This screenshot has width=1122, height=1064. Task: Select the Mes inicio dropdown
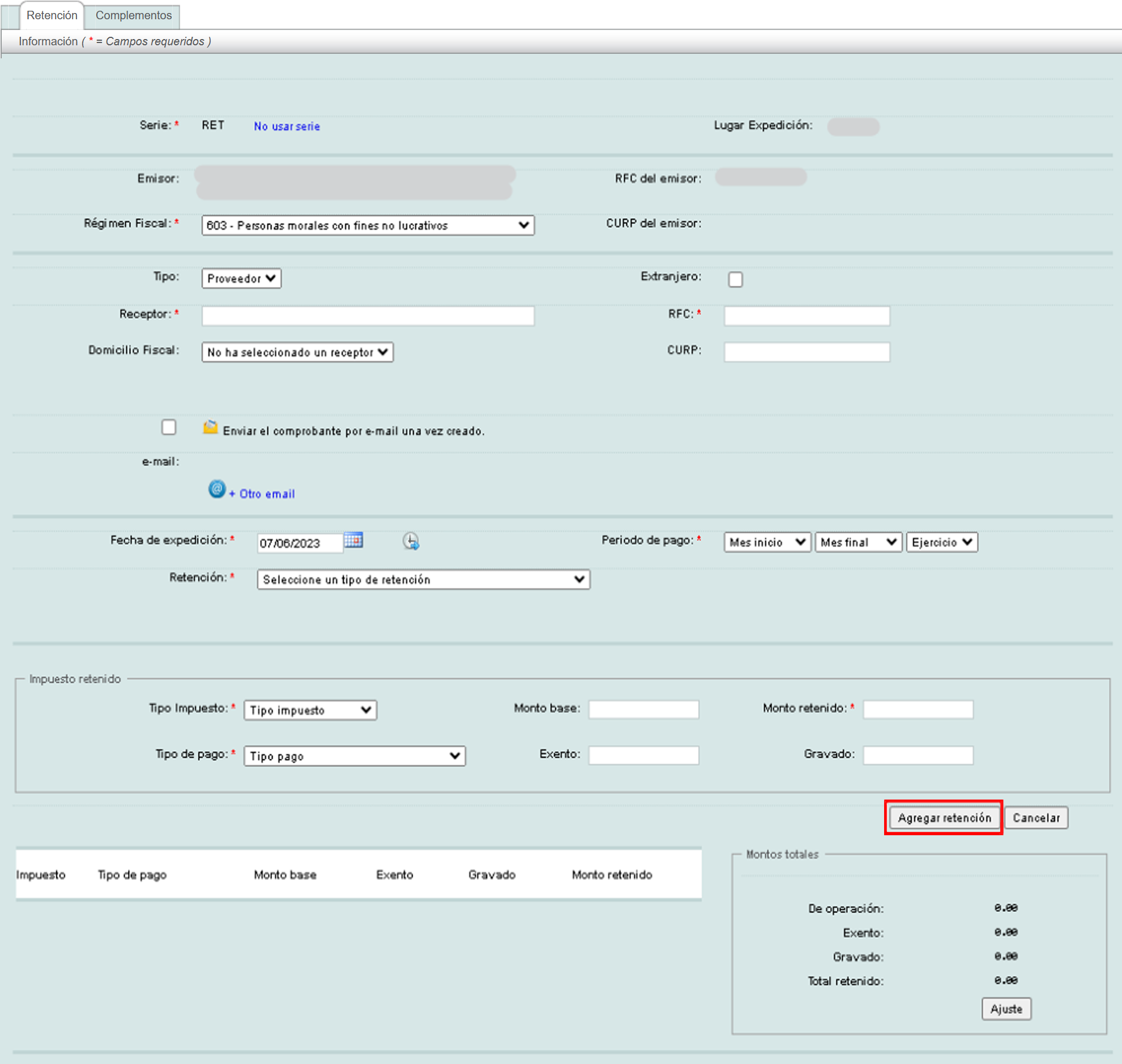tap(767, 542)
